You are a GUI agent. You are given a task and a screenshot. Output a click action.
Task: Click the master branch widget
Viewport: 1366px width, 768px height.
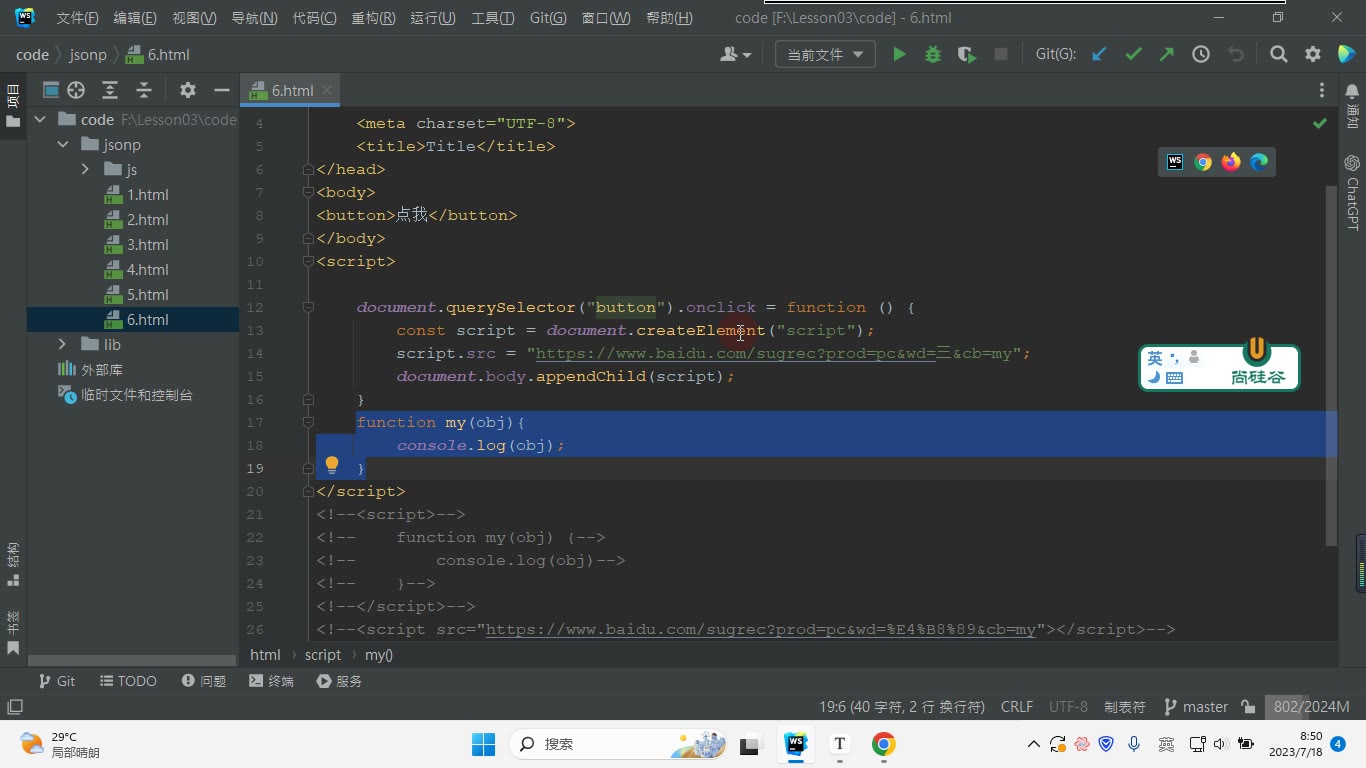[1196, 706]
